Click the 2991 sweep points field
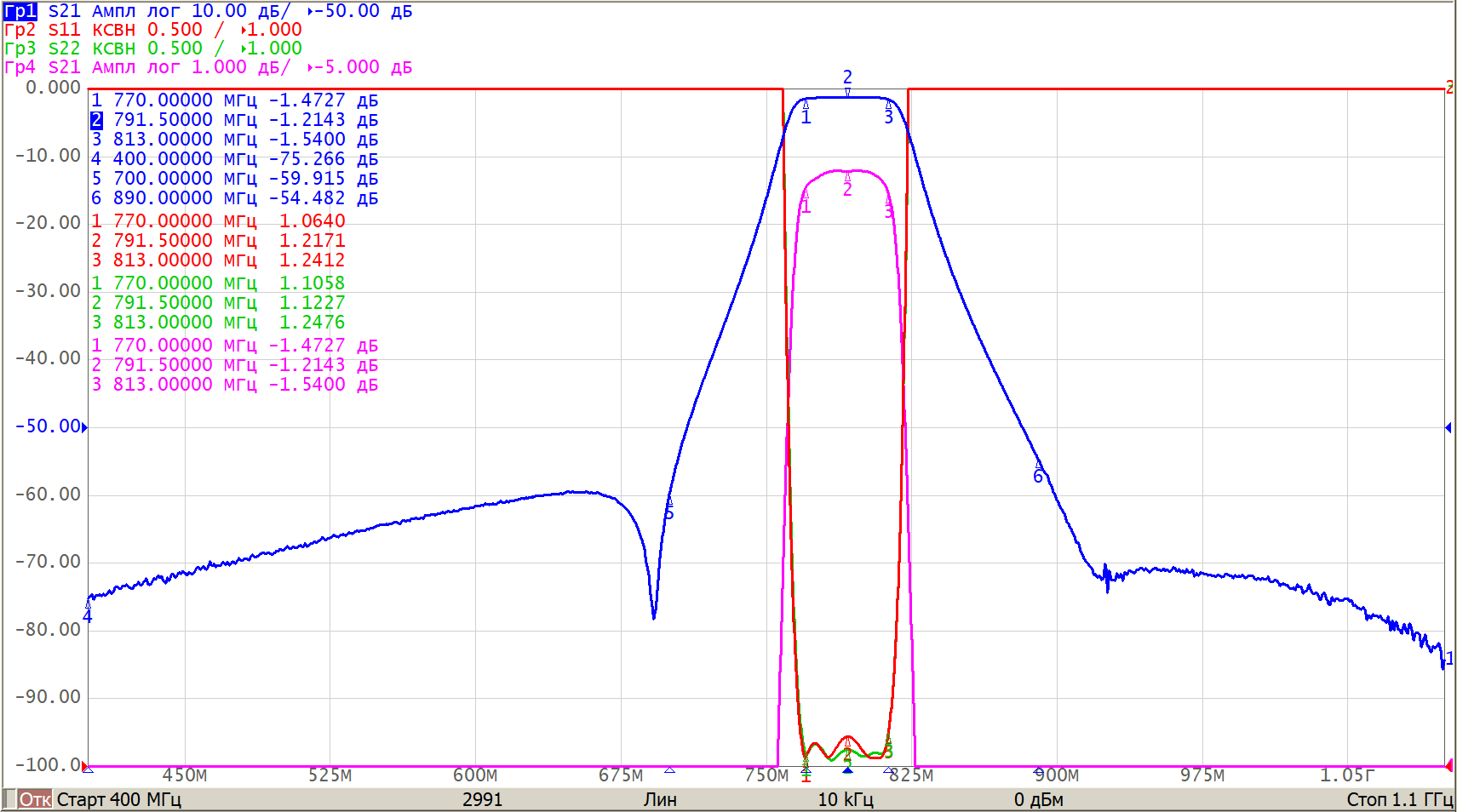Viewport: 1457px width, 812px height. 482,800
